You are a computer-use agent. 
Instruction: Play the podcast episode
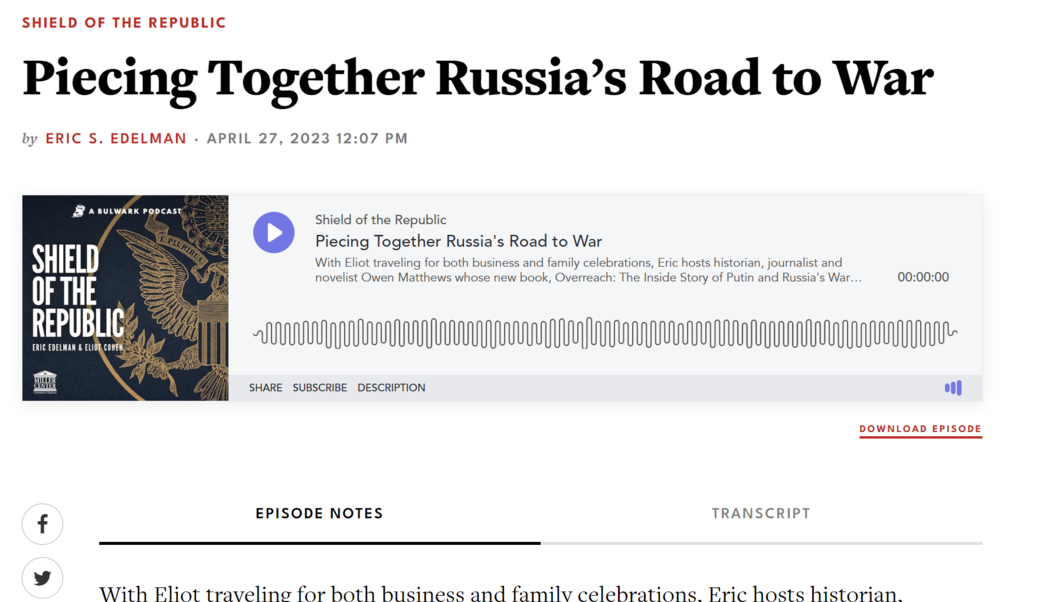[273, 233]
